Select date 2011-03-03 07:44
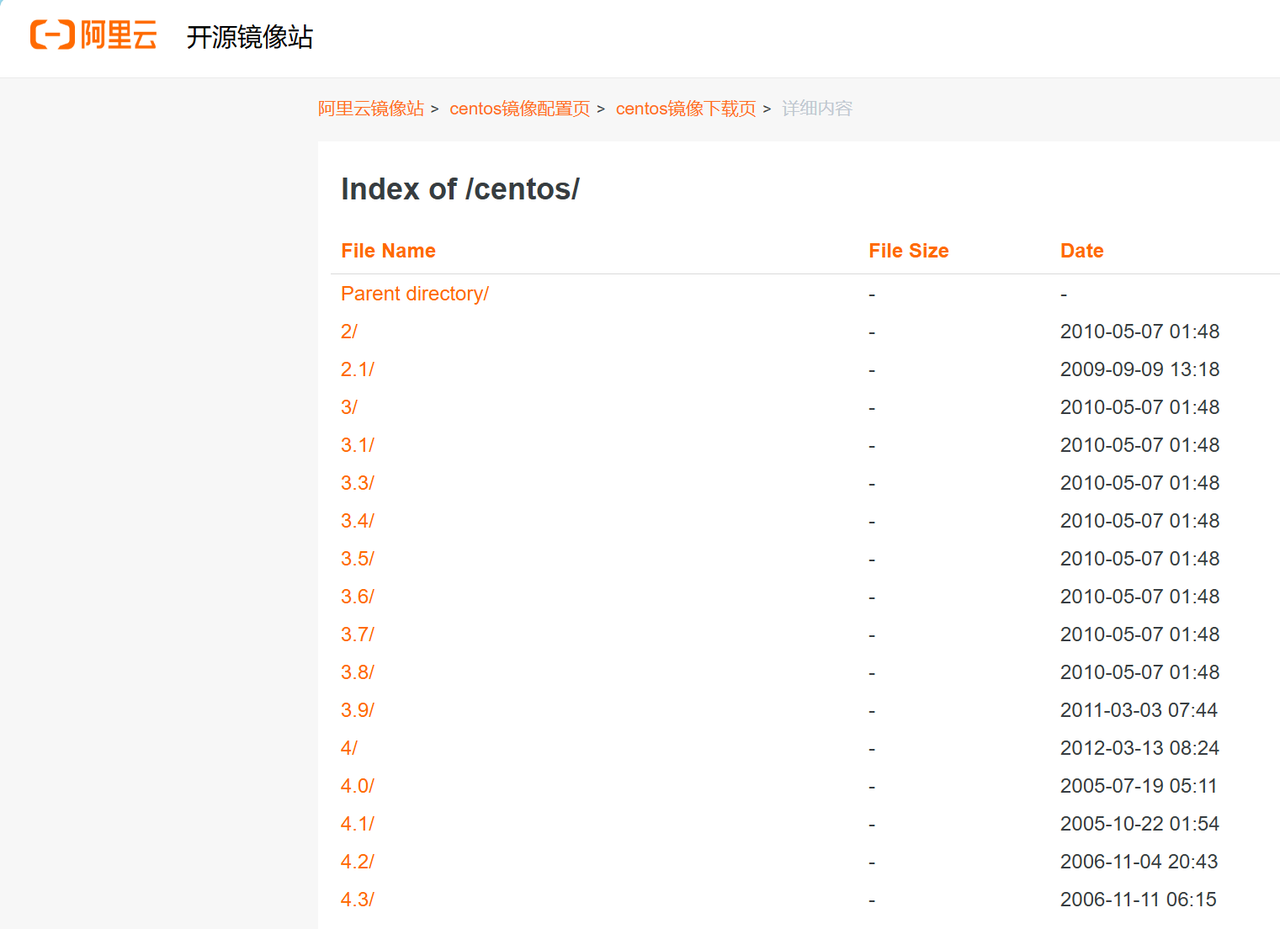Image resolution: width=1280 pixels, height=929 pixels. tap(1139, 711)
